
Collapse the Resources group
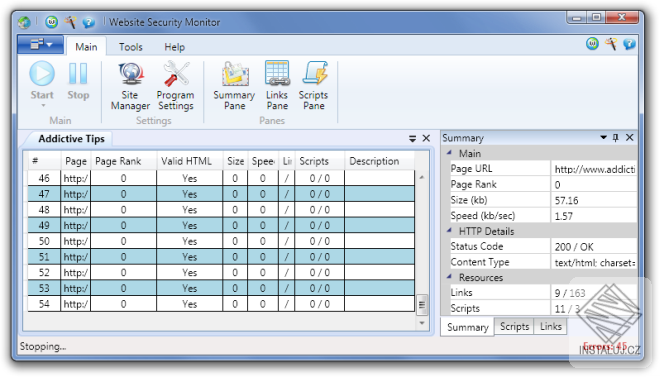pos(449,277)
